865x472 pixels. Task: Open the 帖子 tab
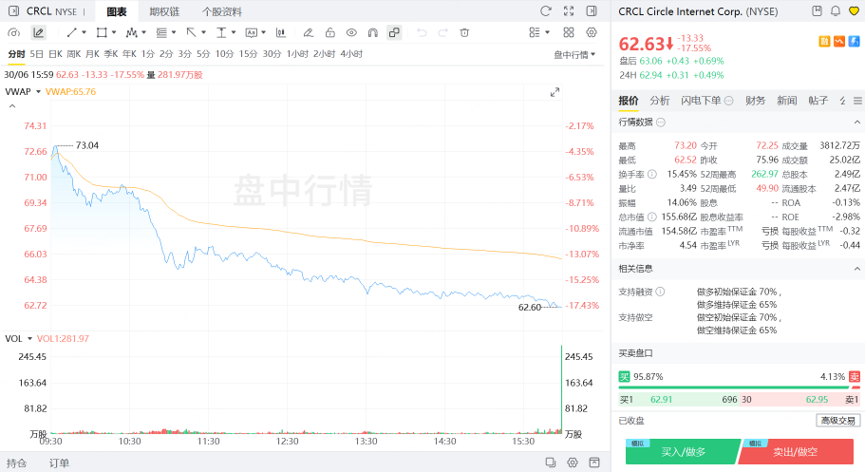tap(818, 100)
